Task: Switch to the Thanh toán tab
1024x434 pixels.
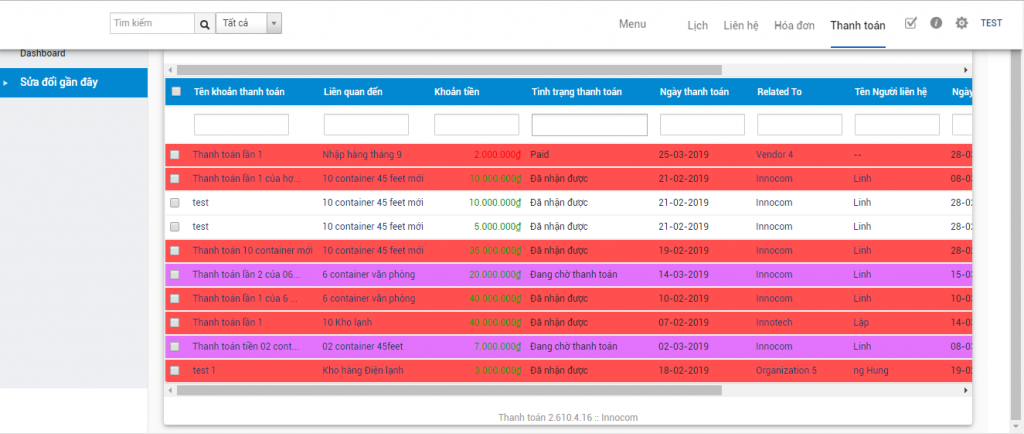Action: pos(857,26)
